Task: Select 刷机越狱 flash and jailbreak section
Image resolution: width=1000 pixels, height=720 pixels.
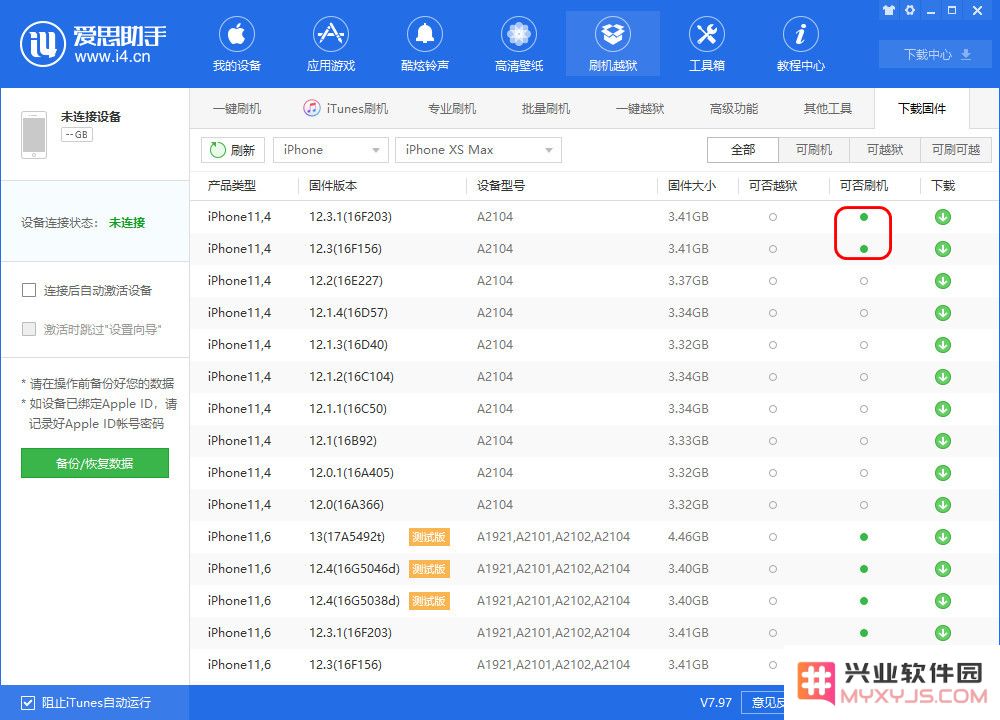Action: 613,44
